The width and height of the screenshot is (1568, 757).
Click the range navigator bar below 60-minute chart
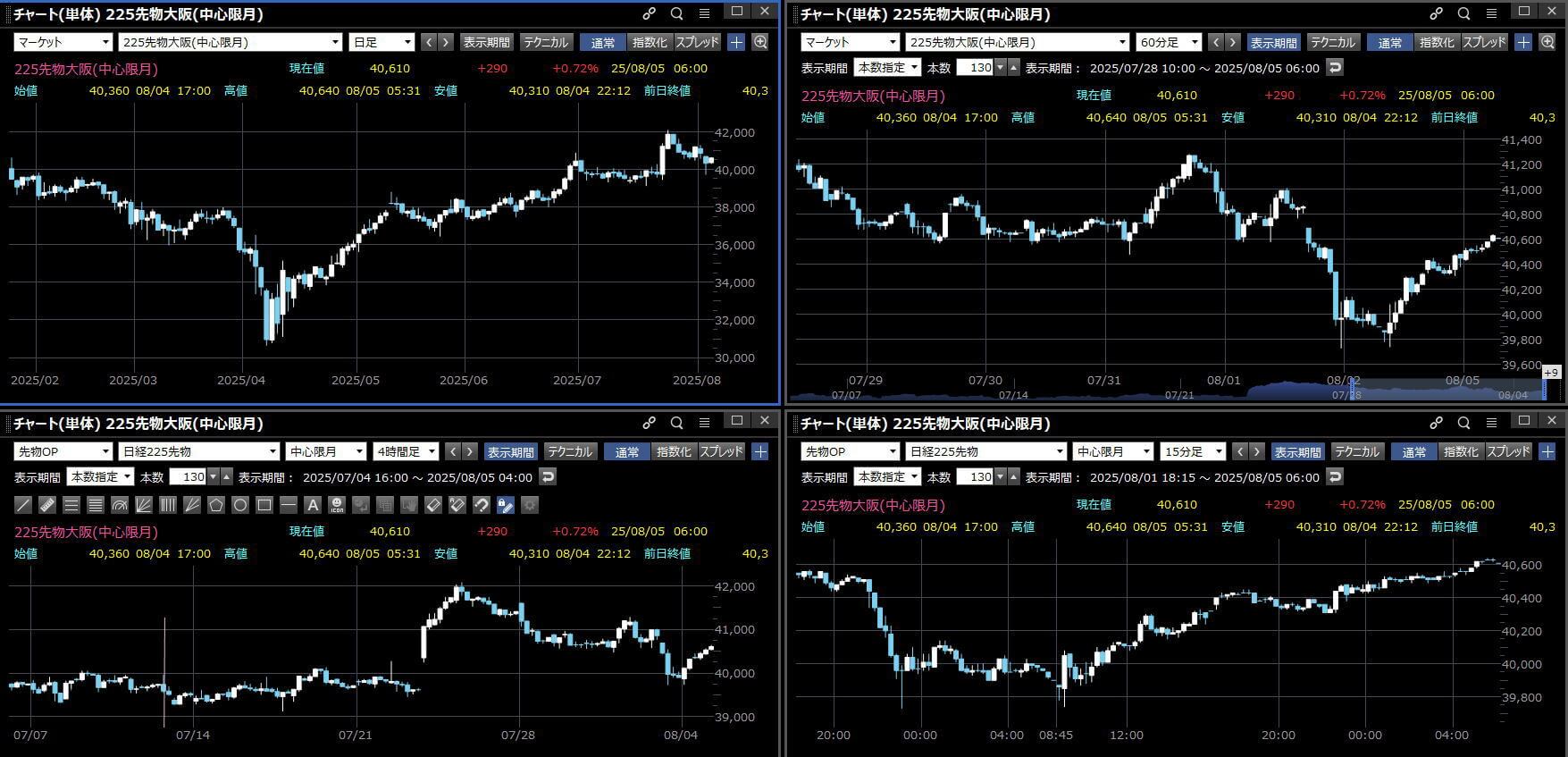point(1170,391)
